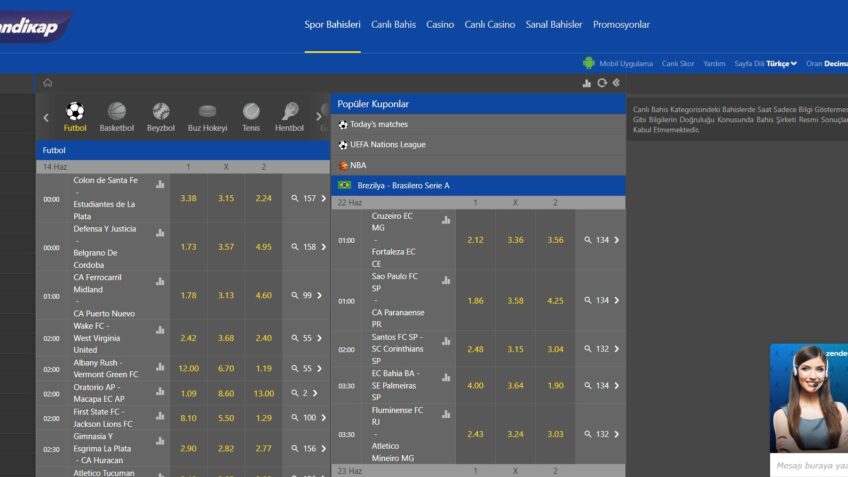Open the Canlı Bahis menu

(393, 24)
